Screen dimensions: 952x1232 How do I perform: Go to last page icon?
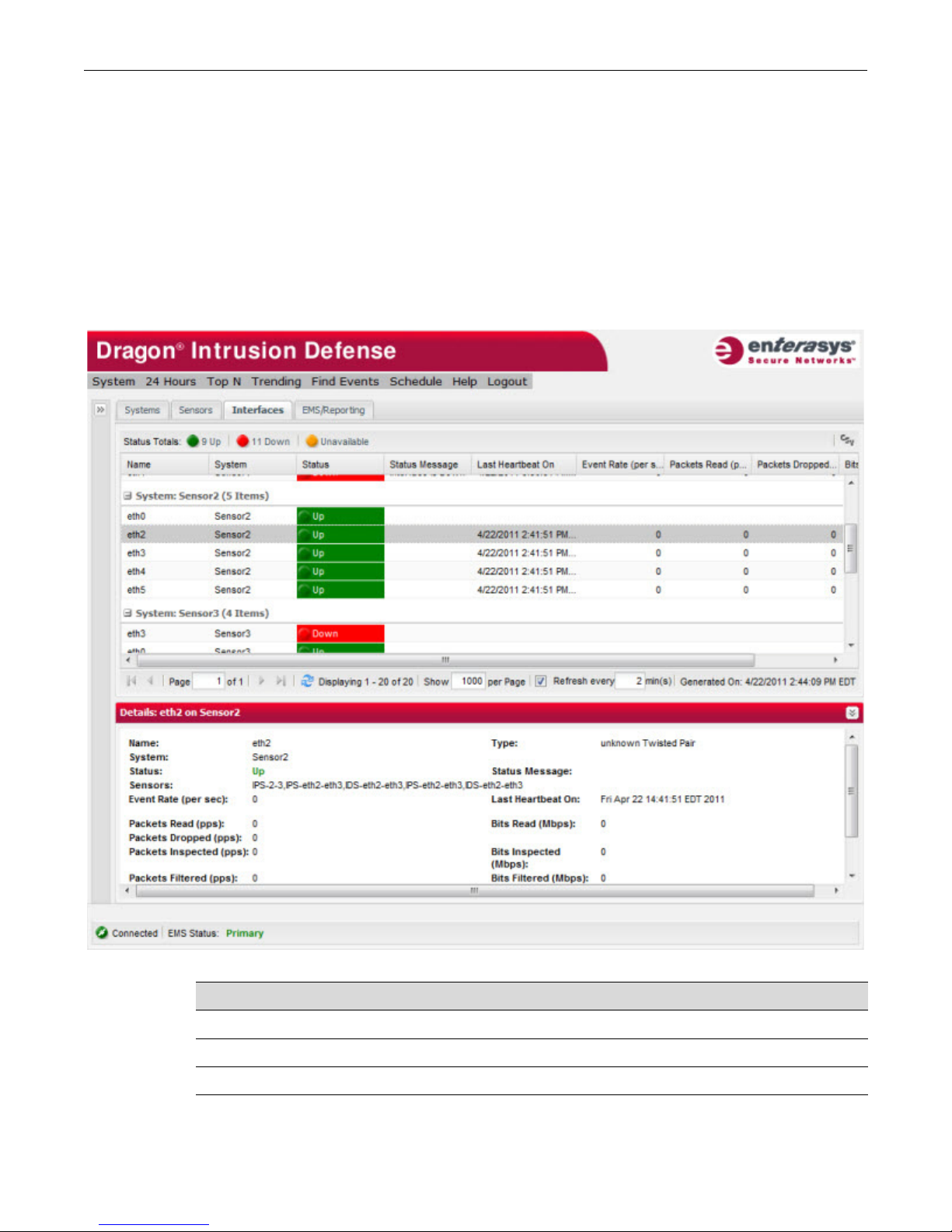point(281,681)
